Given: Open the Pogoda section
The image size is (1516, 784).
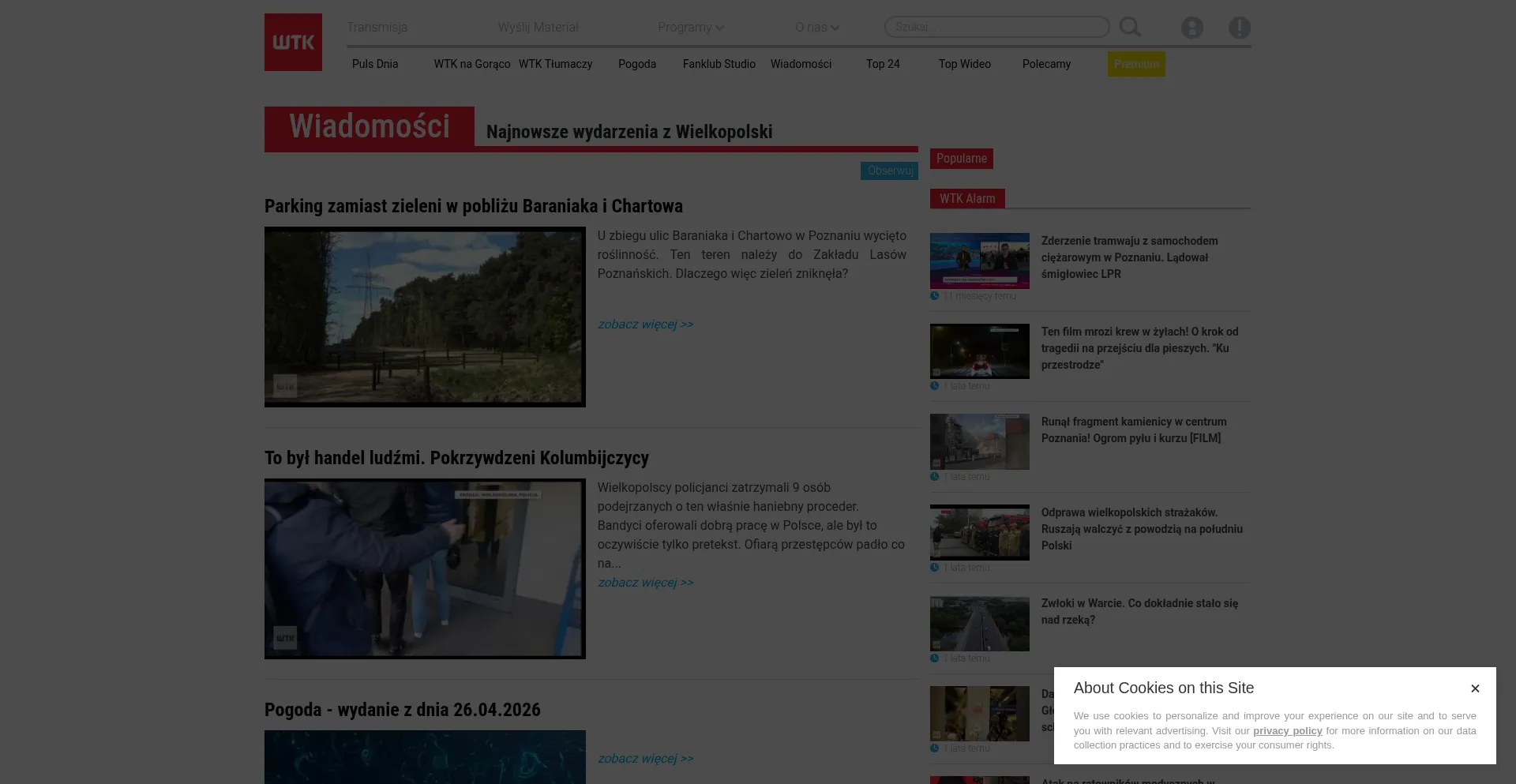Looking at the screenshot, I should point(637,64).
